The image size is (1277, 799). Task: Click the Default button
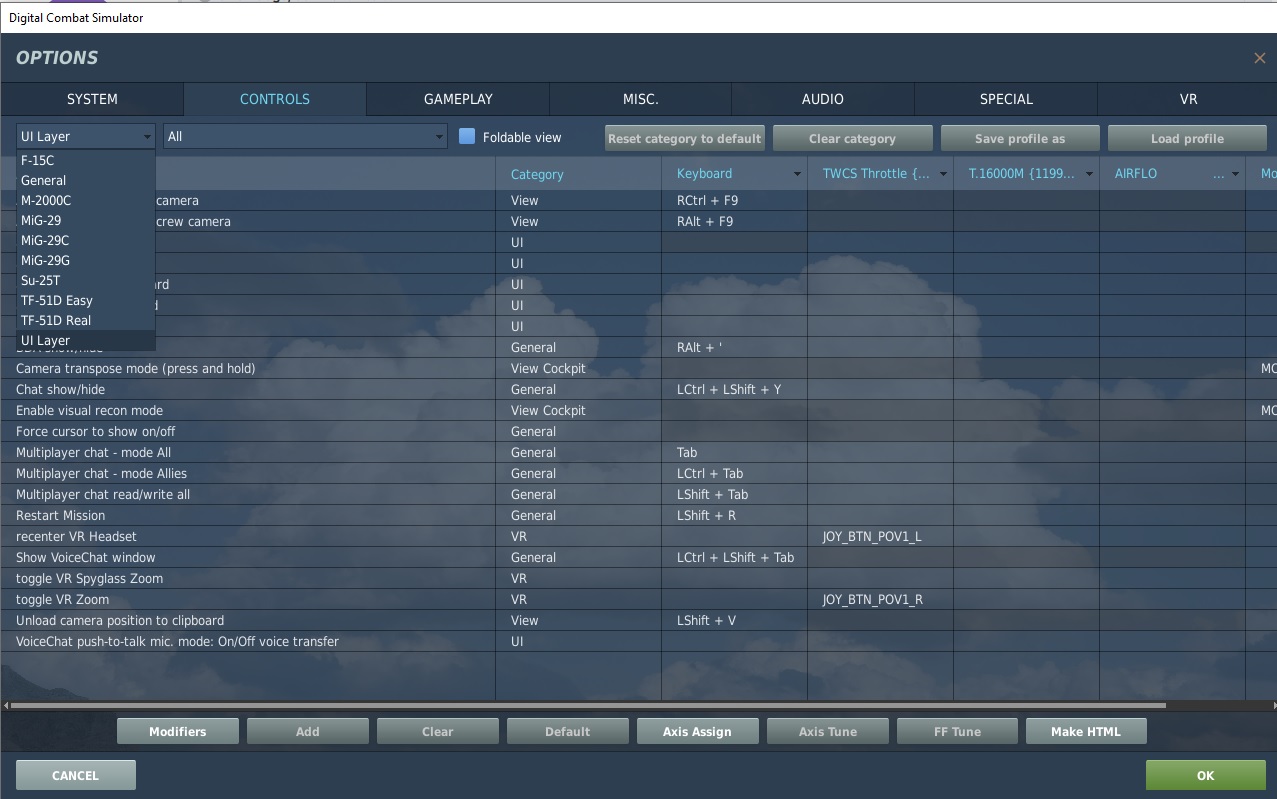tap(568, 731)
